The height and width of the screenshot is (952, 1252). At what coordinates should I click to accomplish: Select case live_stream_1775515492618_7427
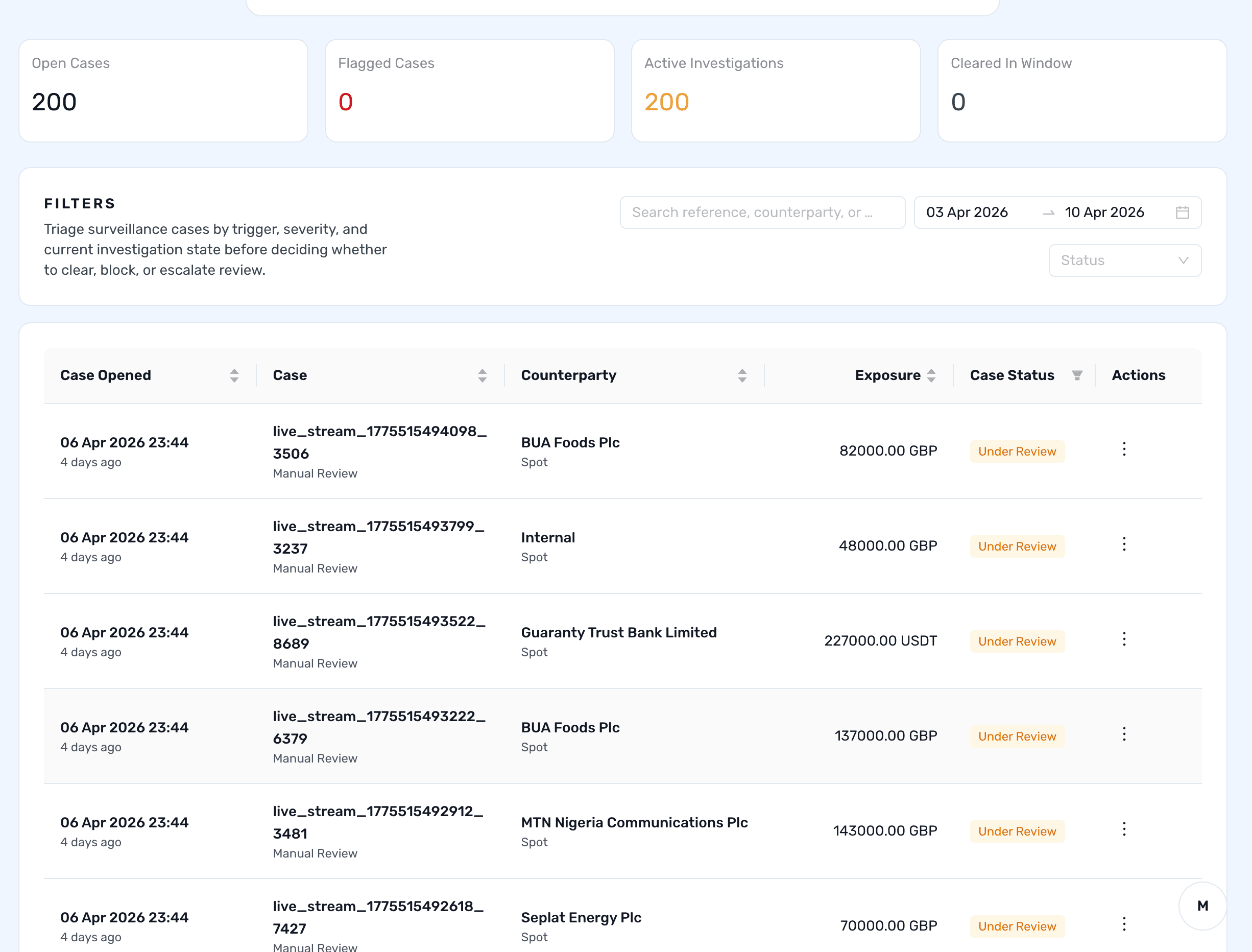tap(378, 917)
